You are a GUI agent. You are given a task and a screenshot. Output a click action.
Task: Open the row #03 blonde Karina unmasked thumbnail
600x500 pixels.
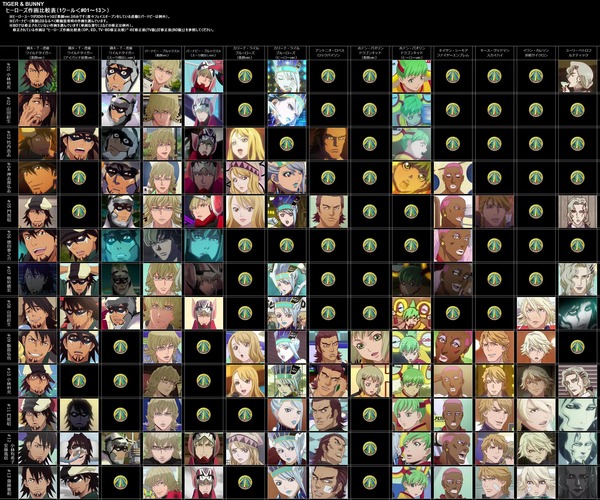click(245, 144)
